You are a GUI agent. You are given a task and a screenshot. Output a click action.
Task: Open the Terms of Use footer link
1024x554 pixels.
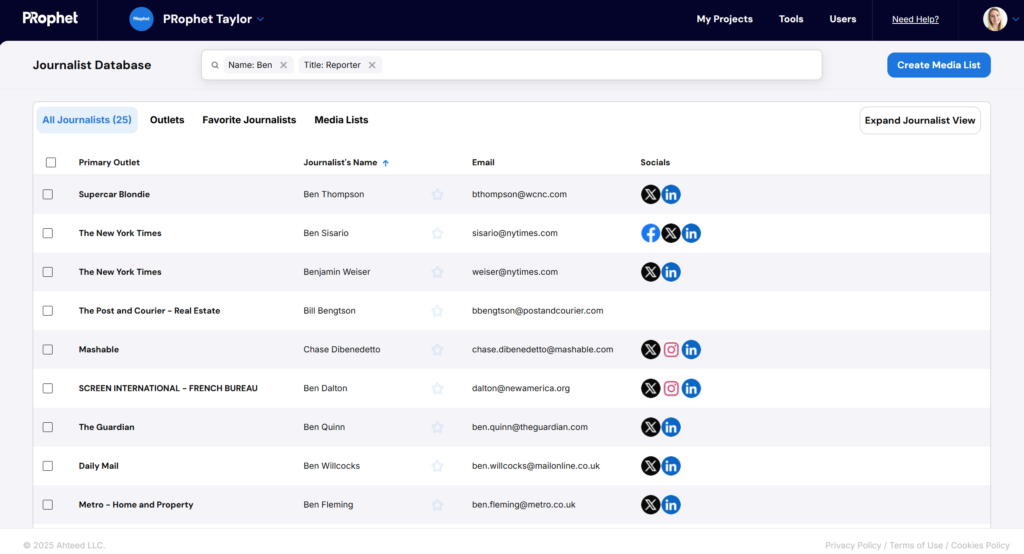(x=916, y=545)
